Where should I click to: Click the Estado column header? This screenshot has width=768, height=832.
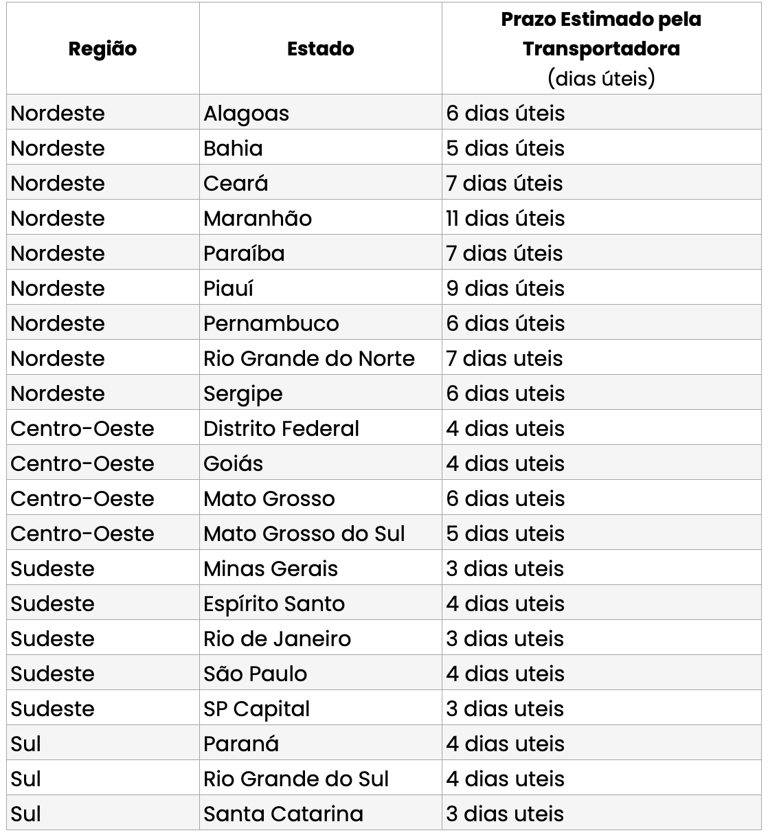click(320, 48)
